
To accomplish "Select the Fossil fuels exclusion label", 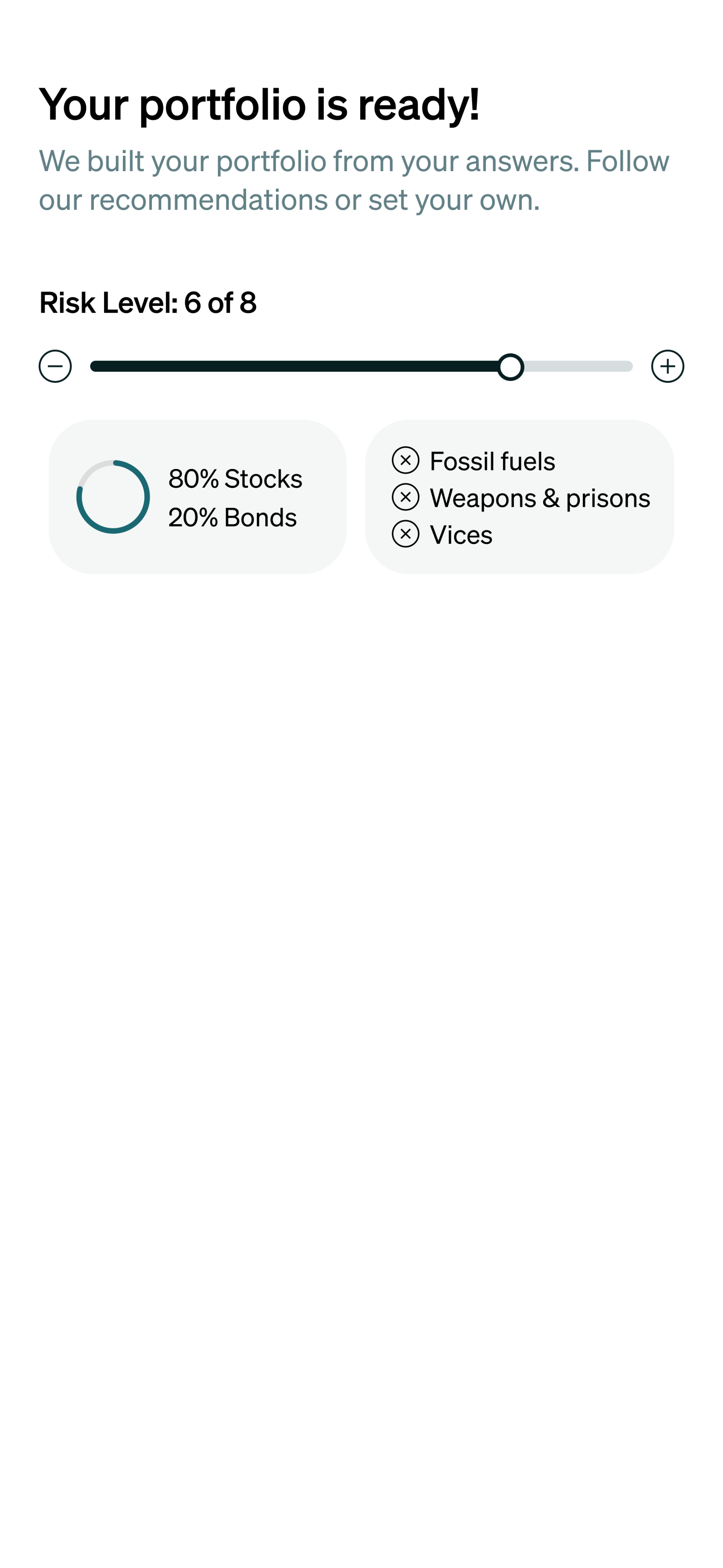I will [492, 461].
